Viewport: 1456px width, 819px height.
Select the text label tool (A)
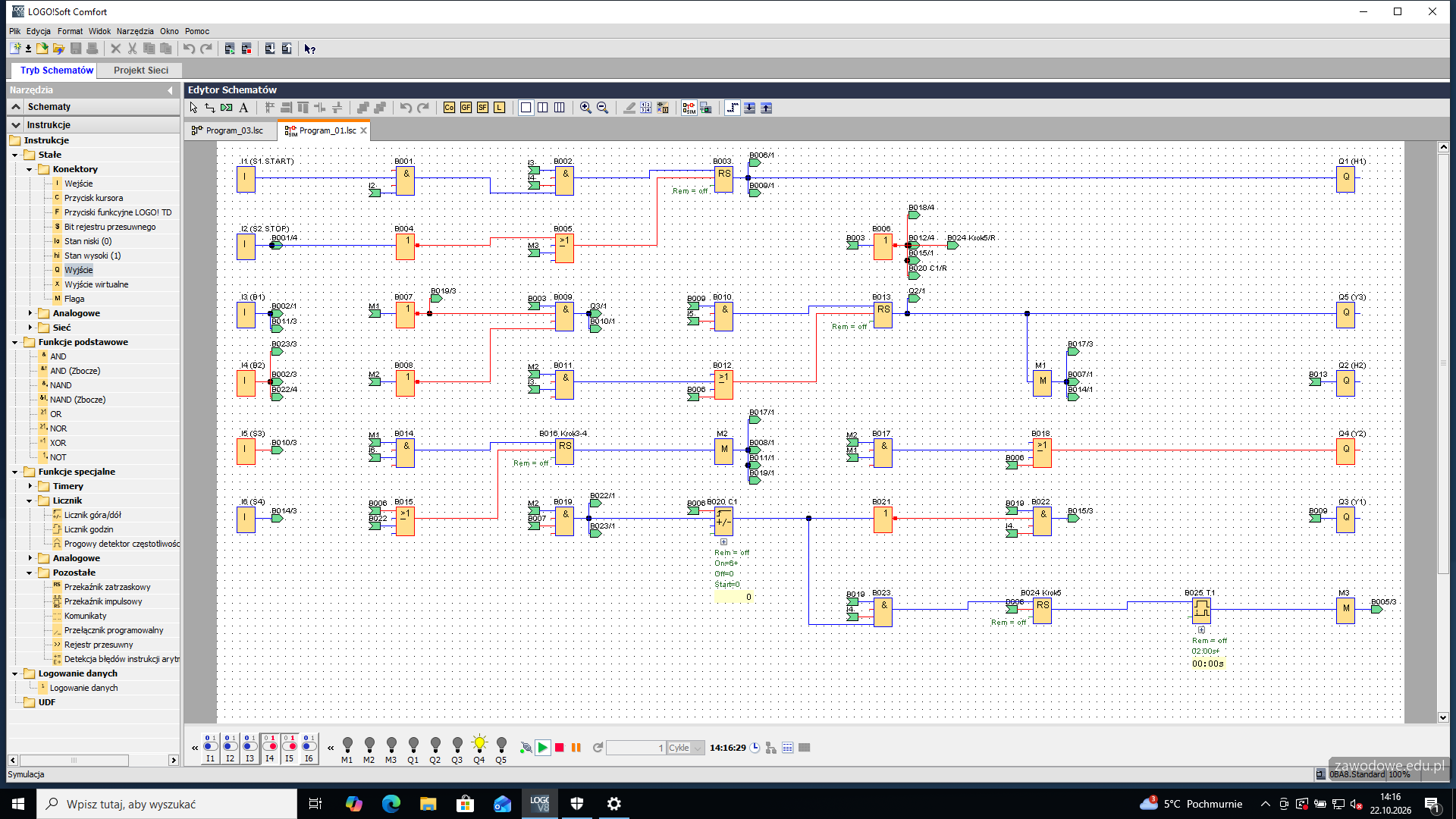pyautogui.click(x=243, y=108)
